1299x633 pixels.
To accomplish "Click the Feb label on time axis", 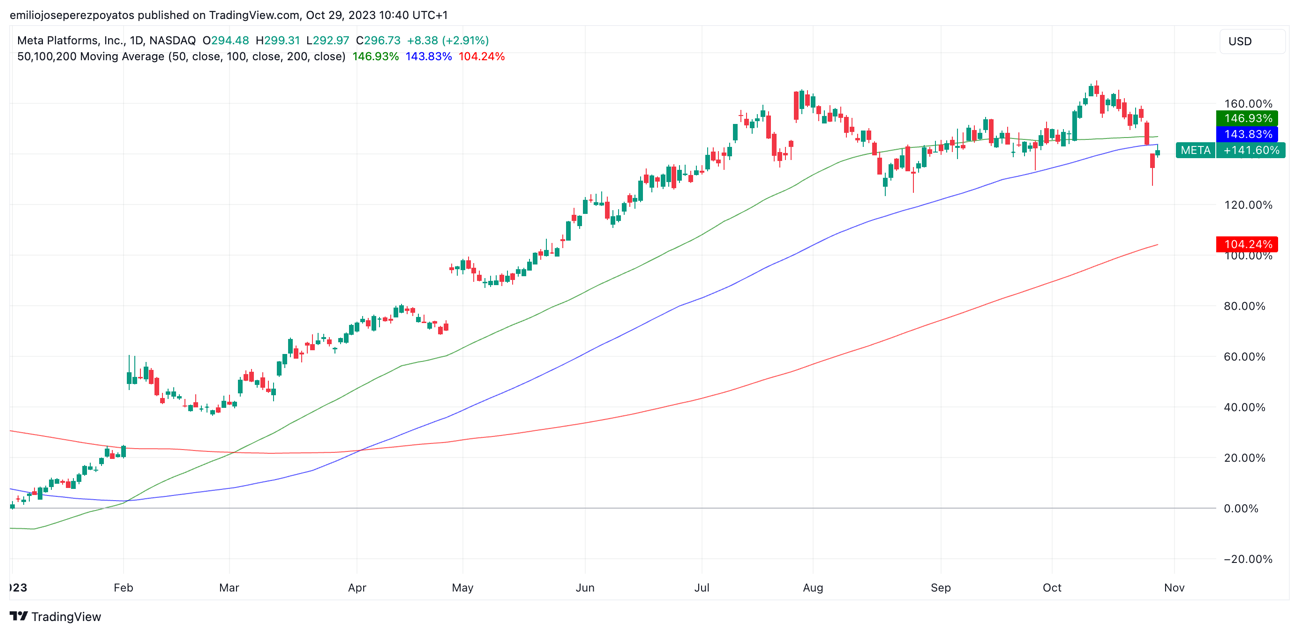I will click(123, 588).
